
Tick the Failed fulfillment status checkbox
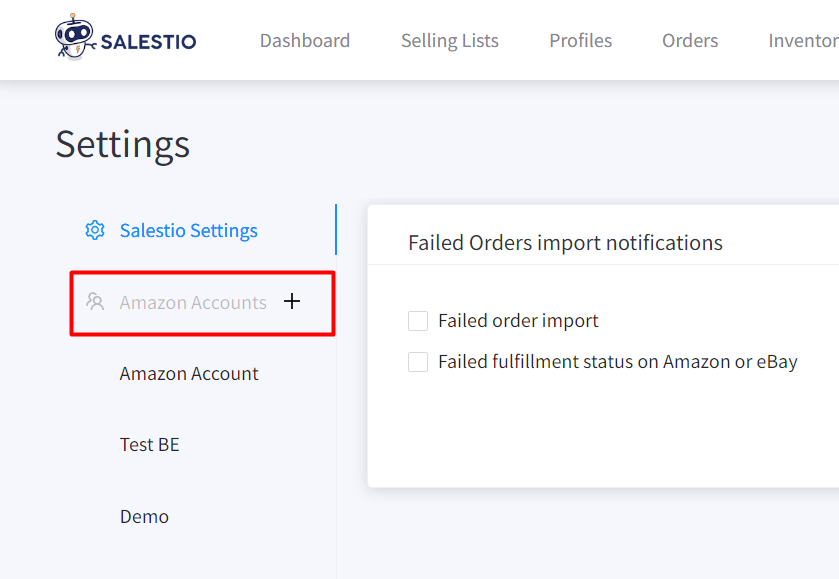pyautogui.click(x=418, y=362)
